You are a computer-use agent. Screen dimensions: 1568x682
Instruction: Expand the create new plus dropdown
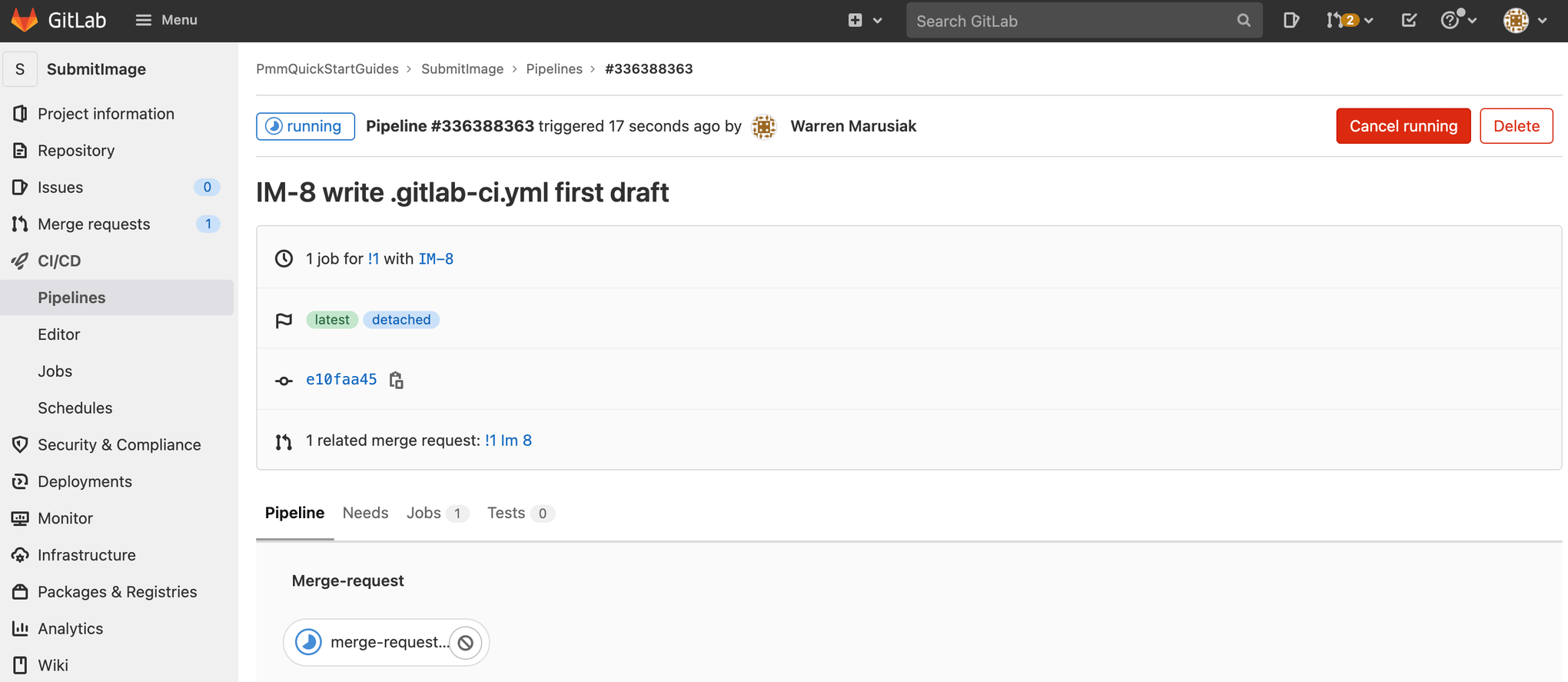pyautogui.click(x=864, y=21)
